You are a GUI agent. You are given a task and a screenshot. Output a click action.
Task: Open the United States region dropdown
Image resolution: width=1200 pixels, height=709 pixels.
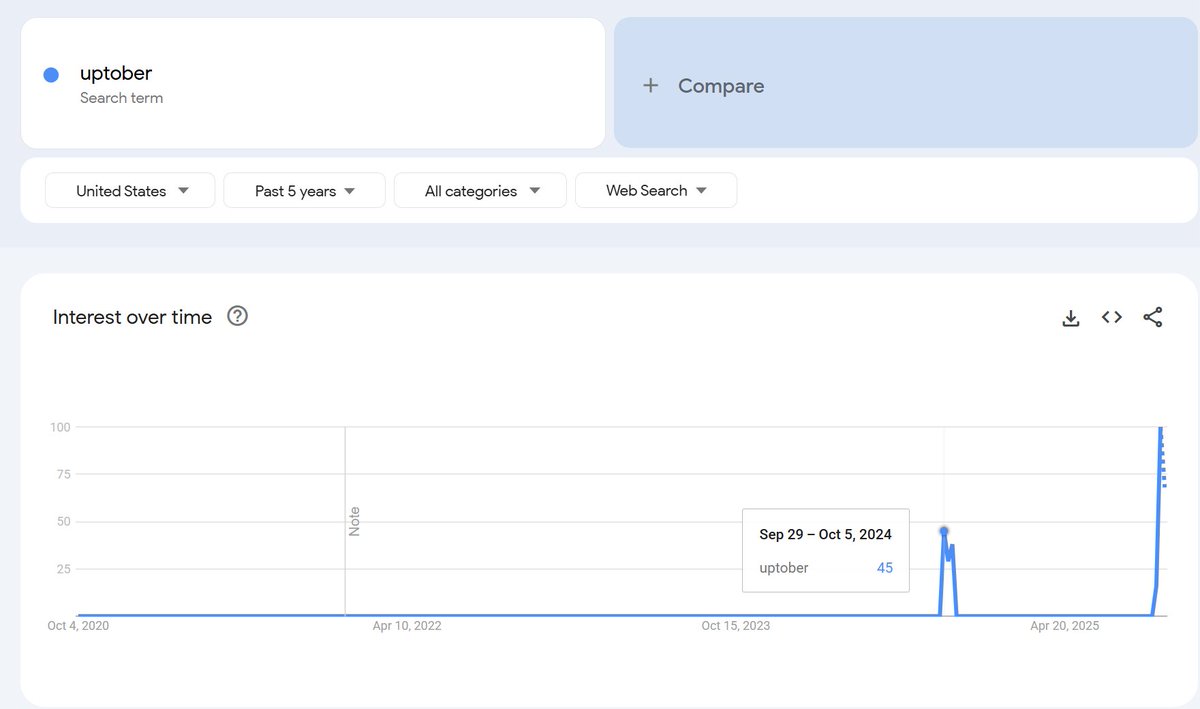[130, 190]
